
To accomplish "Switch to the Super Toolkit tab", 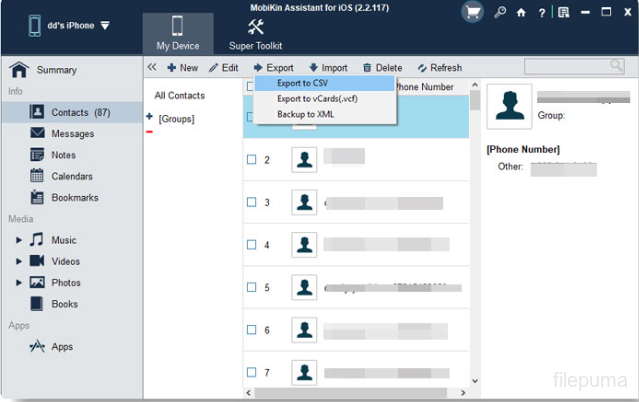I will 255,33.
